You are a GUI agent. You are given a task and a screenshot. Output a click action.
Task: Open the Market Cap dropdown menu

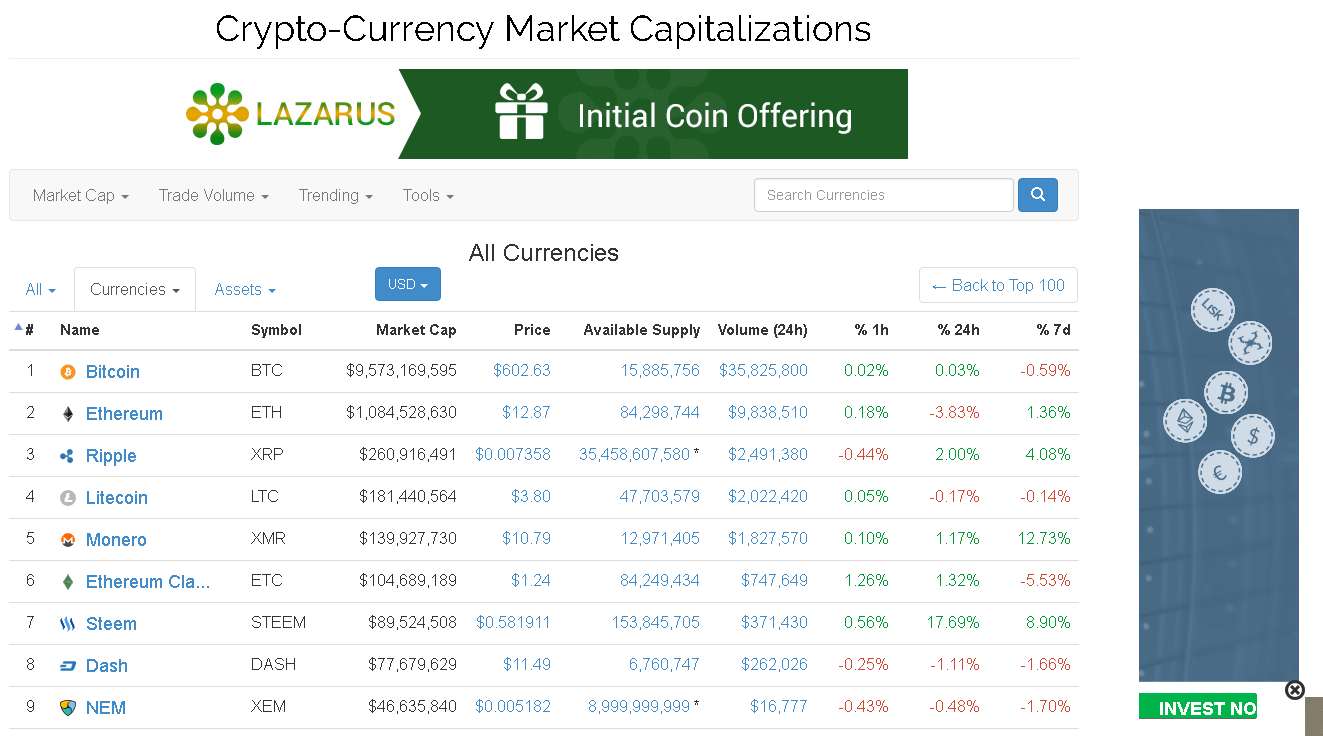pos(81,196)
